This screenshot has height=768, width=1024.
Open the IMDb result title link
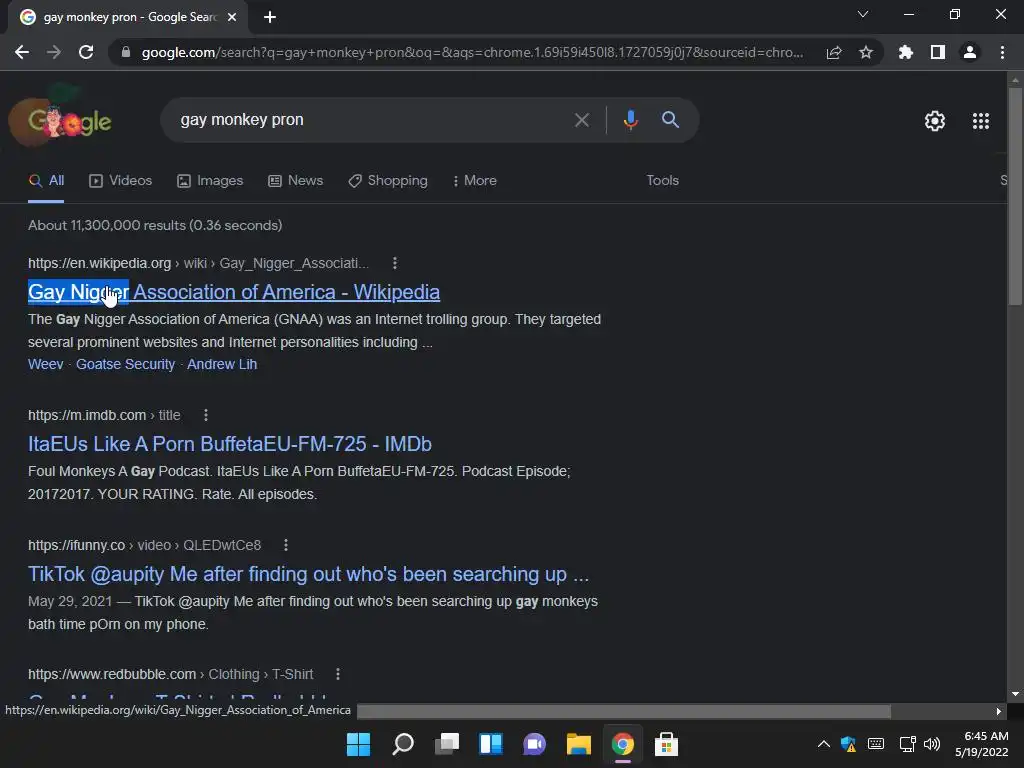230,444
